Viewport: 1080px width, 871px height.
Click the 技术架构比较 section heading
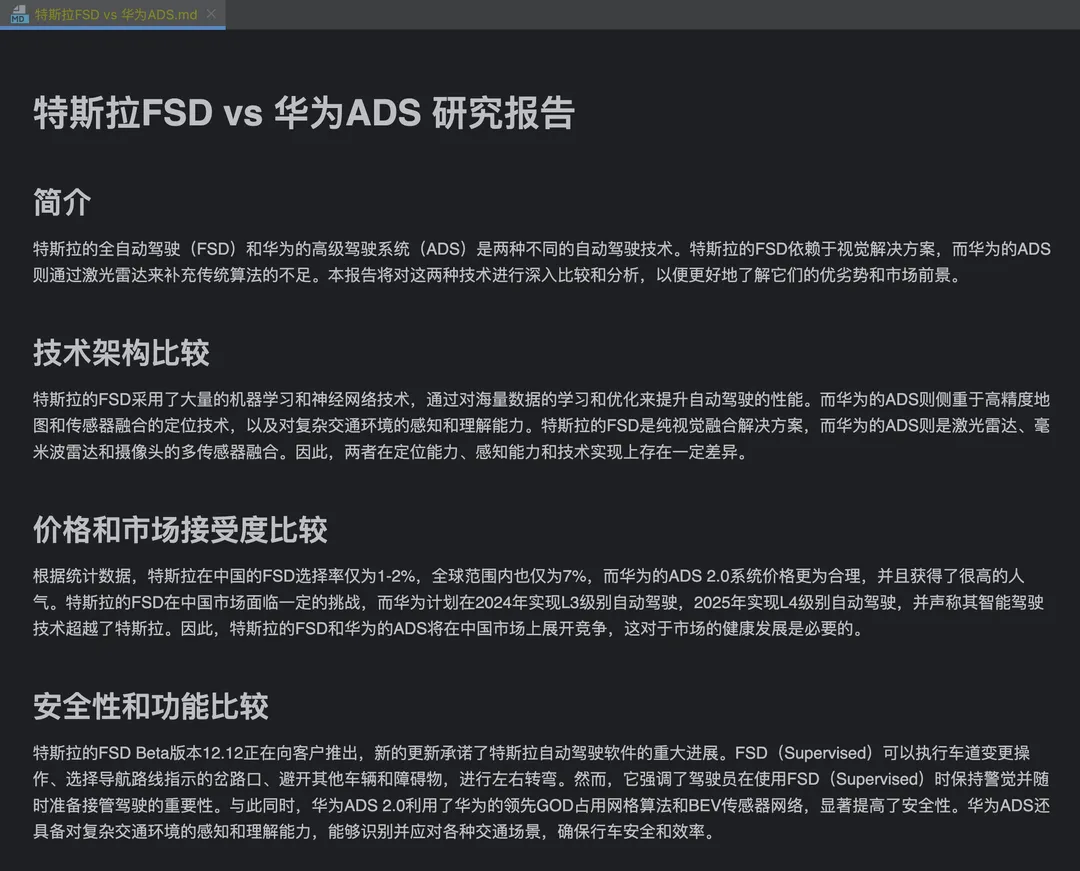[x=121, y=353]
